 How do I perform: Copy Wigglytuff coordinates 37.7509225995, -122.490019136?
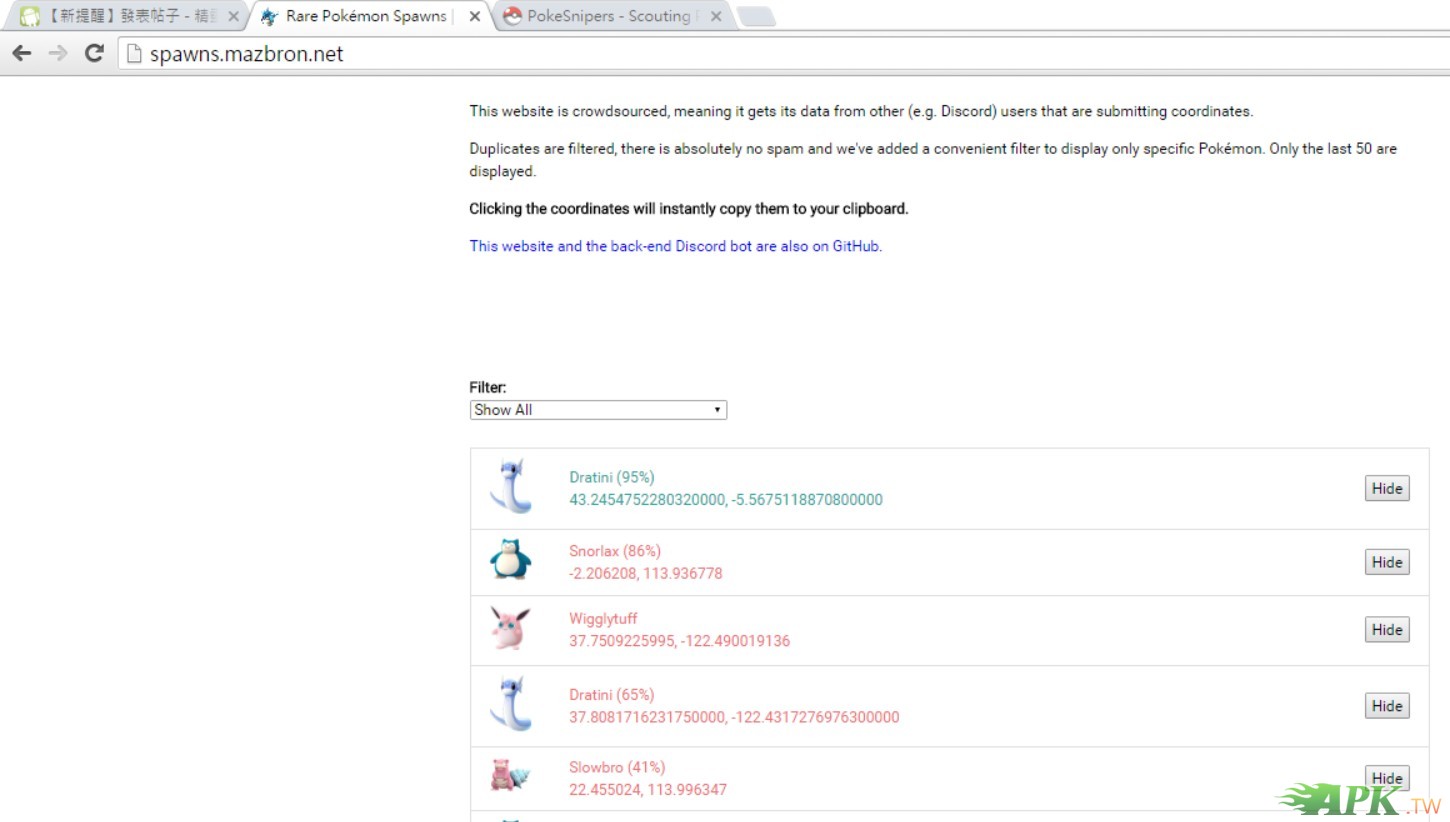click(679, 641)
